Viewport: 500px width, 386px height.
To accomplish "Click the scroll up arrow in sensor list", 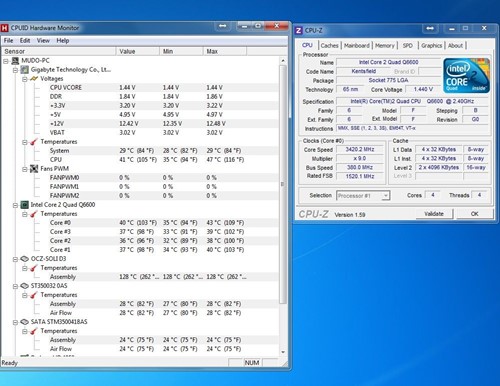I will 283,61.
